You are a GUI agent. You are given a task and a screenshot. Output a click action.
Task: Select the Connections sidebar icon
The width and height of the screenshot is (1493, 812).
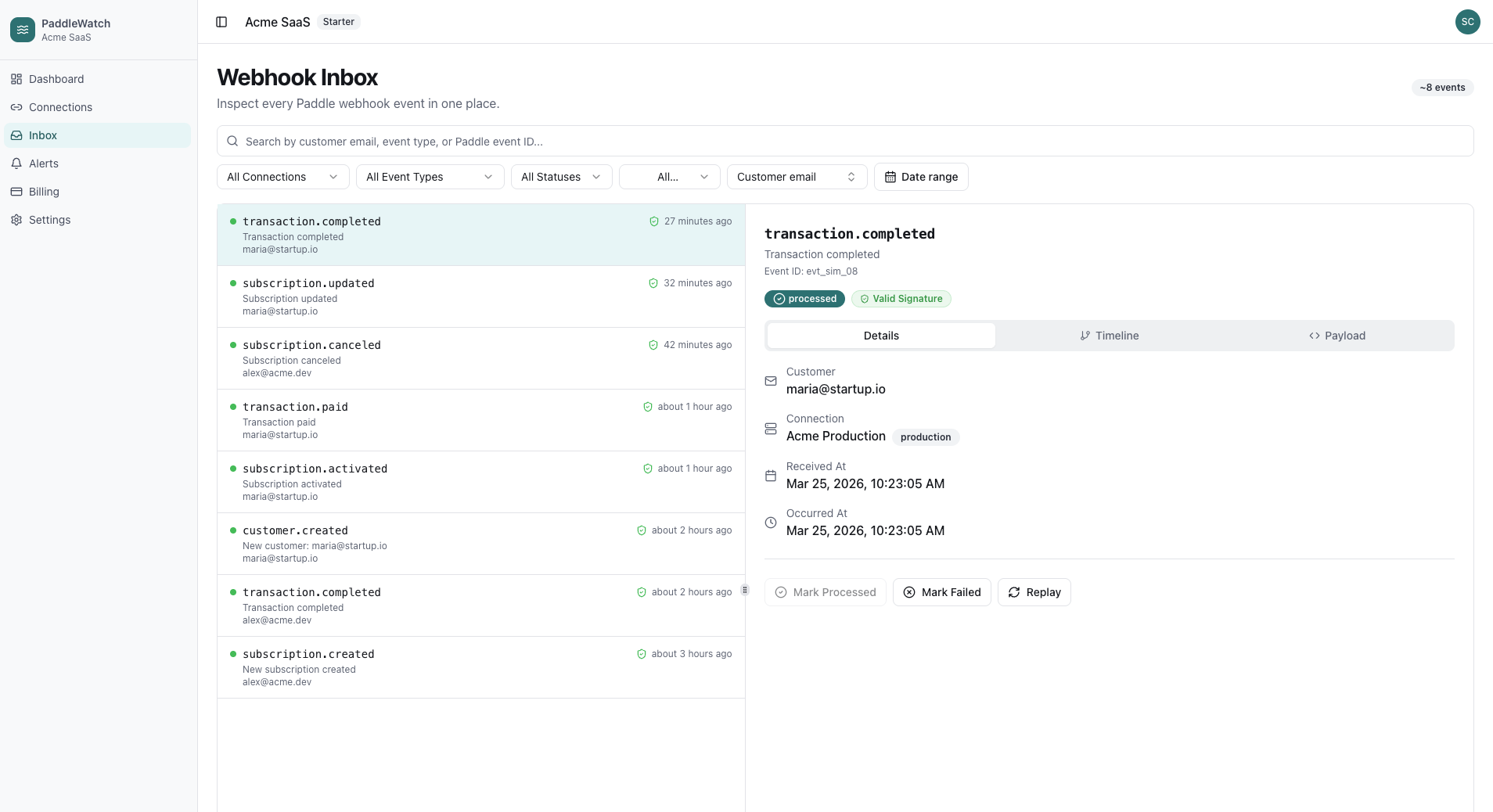[x=16, y=107]
